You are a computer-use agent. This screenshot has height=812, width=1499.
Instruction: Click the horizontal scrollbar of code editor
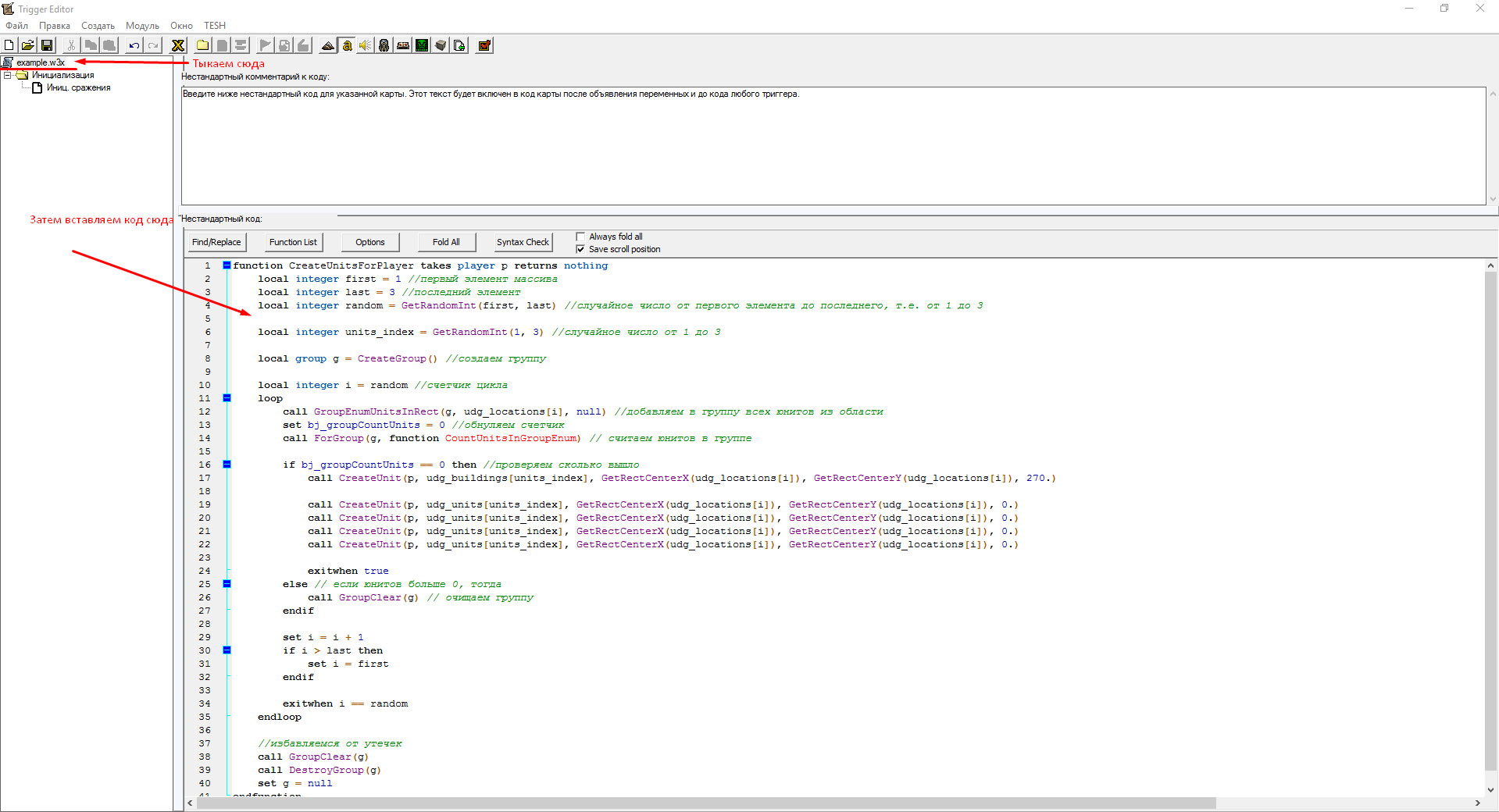coord(703,803)
